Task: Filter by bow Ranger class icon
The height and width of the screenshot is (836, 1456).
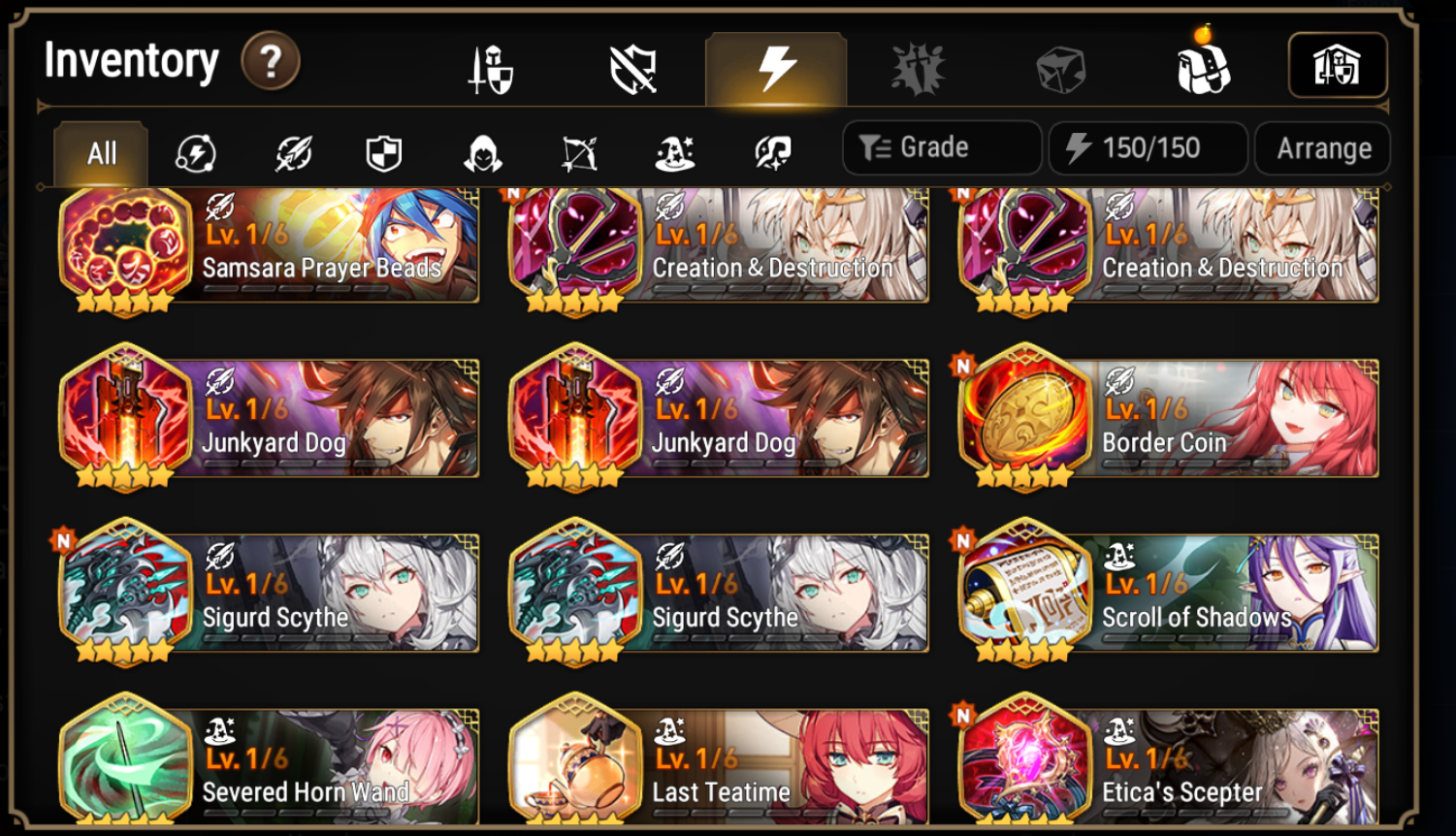Action: point(579,153)
